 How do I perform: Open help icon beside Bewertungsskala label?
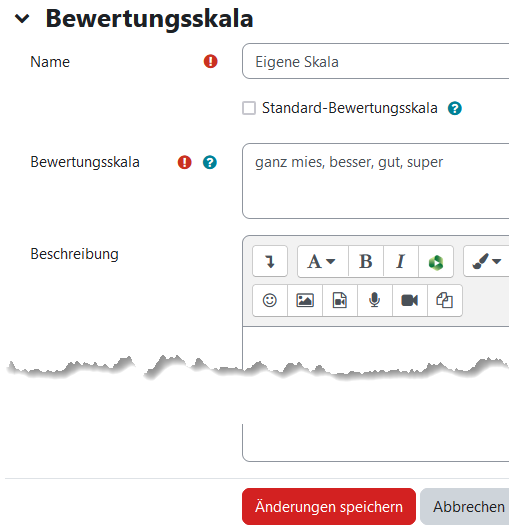pos(210,162)
